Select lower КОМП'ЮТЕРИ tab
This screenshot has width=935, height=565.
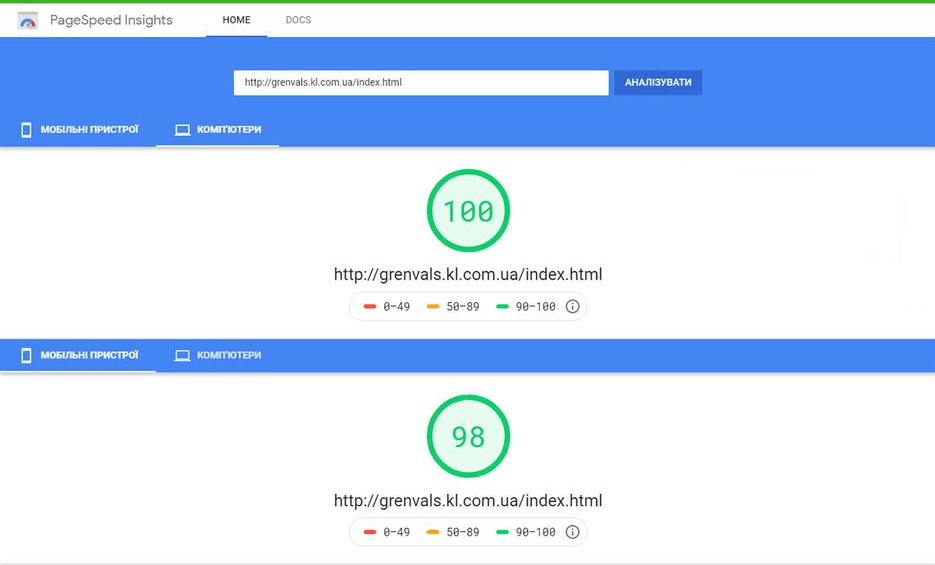tap(218, 355)
